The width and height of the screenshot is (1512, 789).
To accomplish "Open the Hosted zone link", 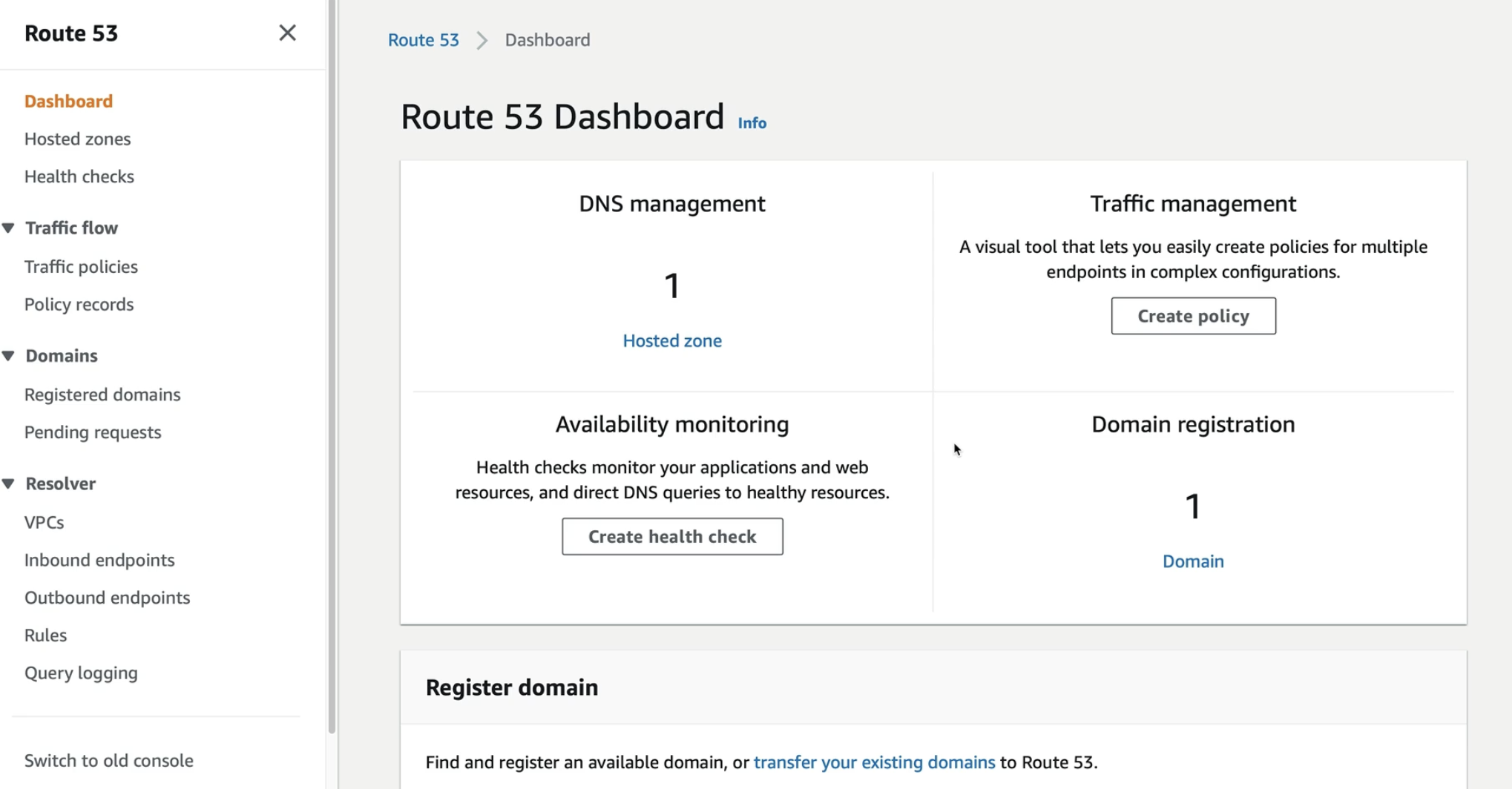I will click(x=672, y=340).
